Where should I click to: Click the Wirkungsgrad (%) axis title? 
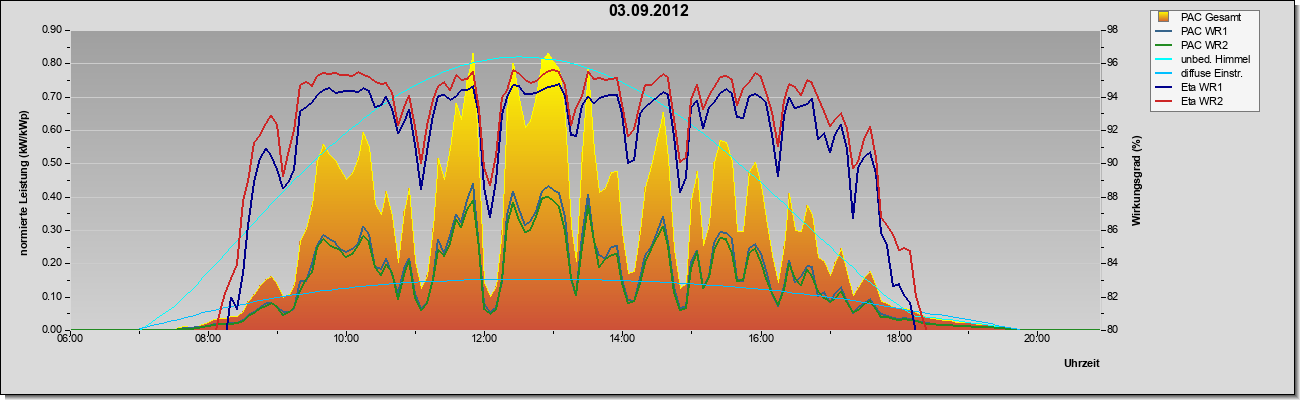tap(1137, 181)
